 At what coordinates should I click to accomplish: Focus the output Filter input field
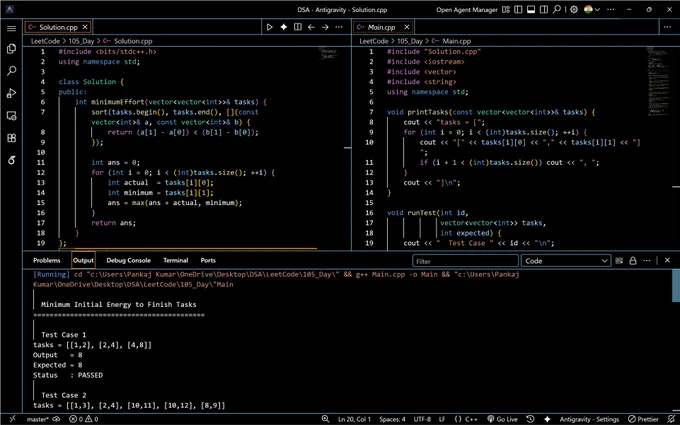(x=465, y=261)
